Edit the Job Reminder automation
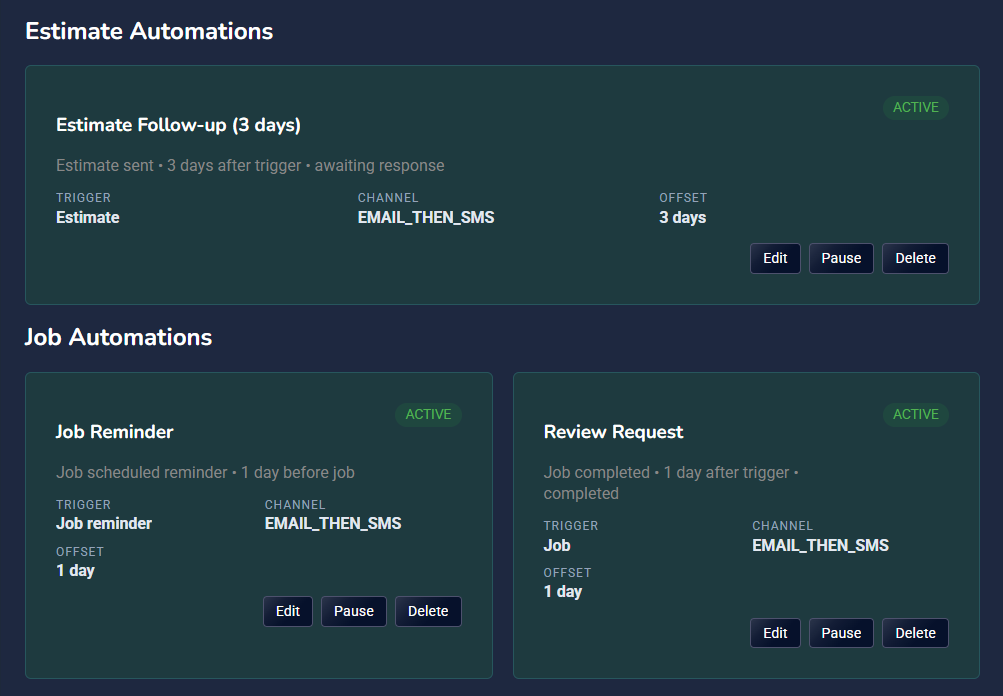 tap(287, 612)
